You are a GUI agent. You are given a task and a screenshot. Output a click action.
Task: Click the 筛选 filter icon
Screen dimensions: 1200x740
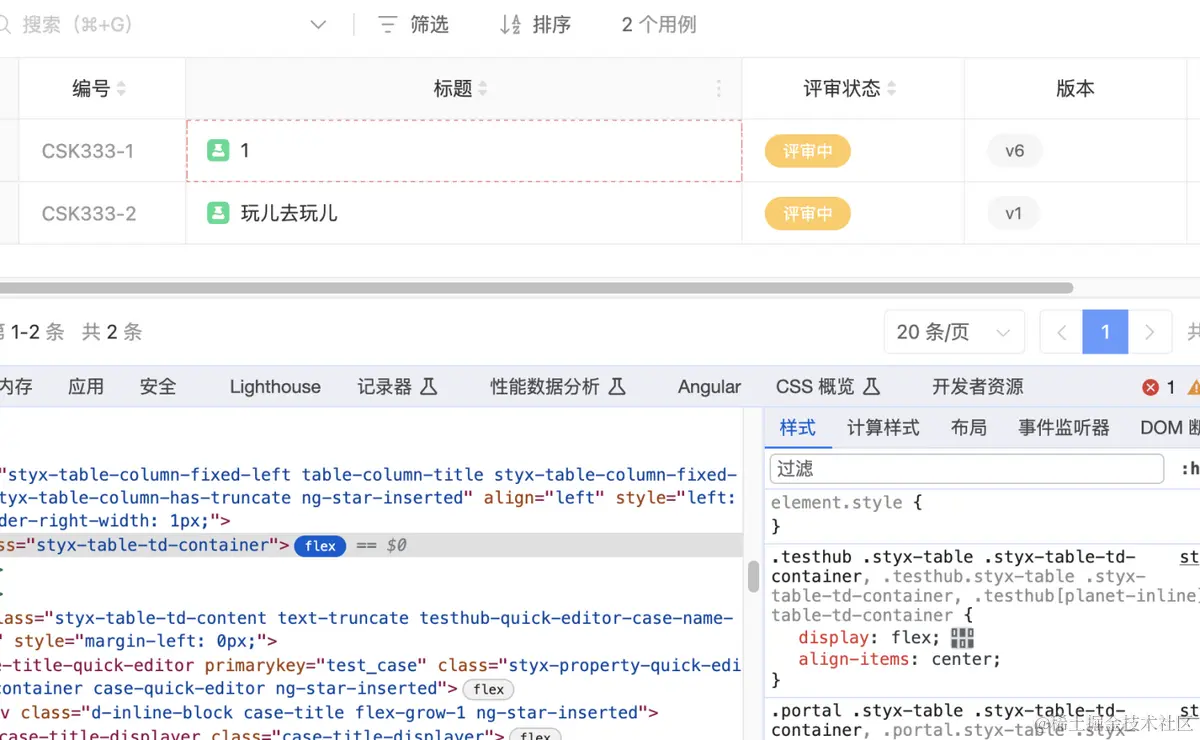388,25
